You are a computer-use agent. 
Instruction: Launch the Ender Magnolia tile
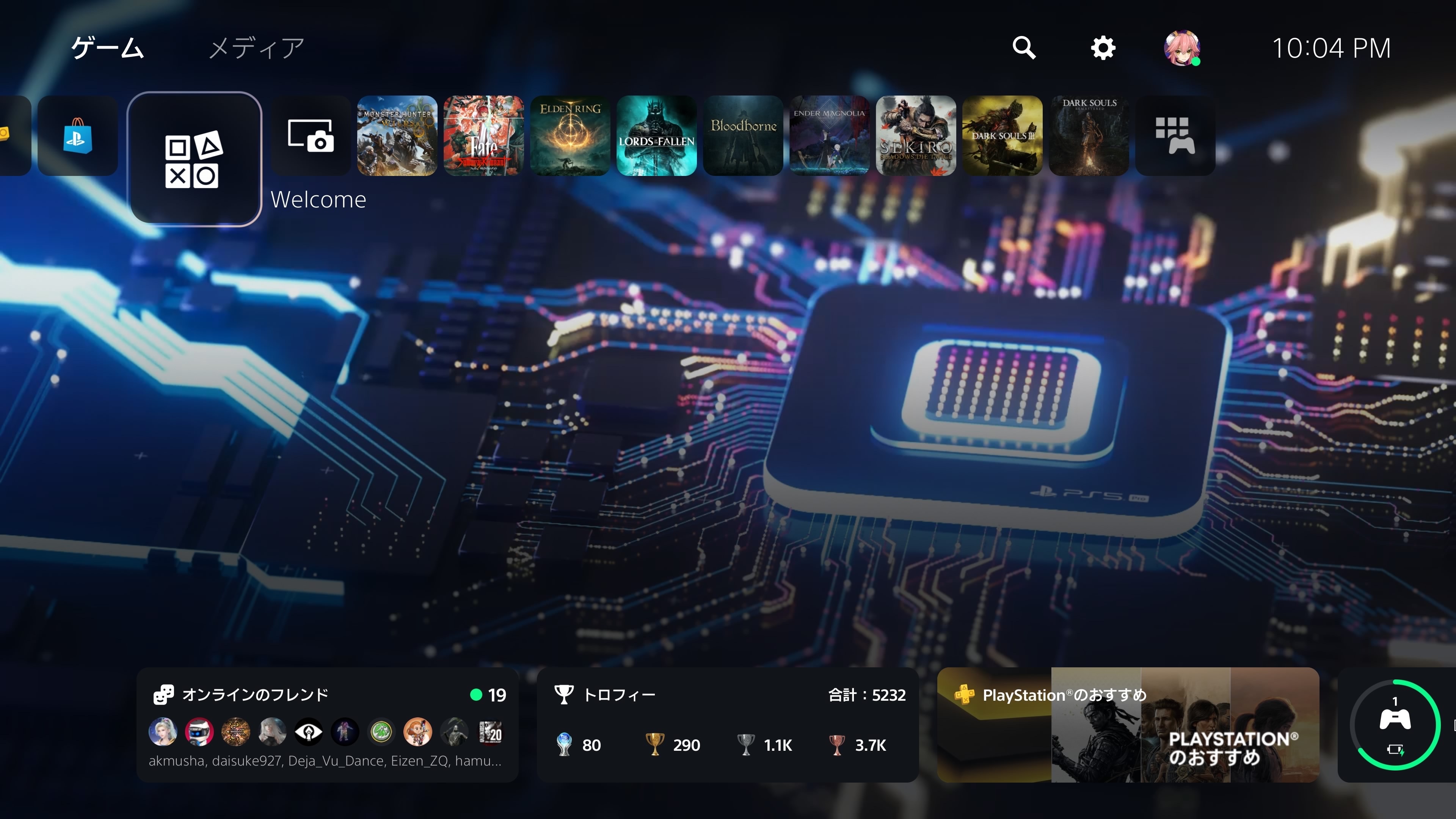tap(830, 136)
